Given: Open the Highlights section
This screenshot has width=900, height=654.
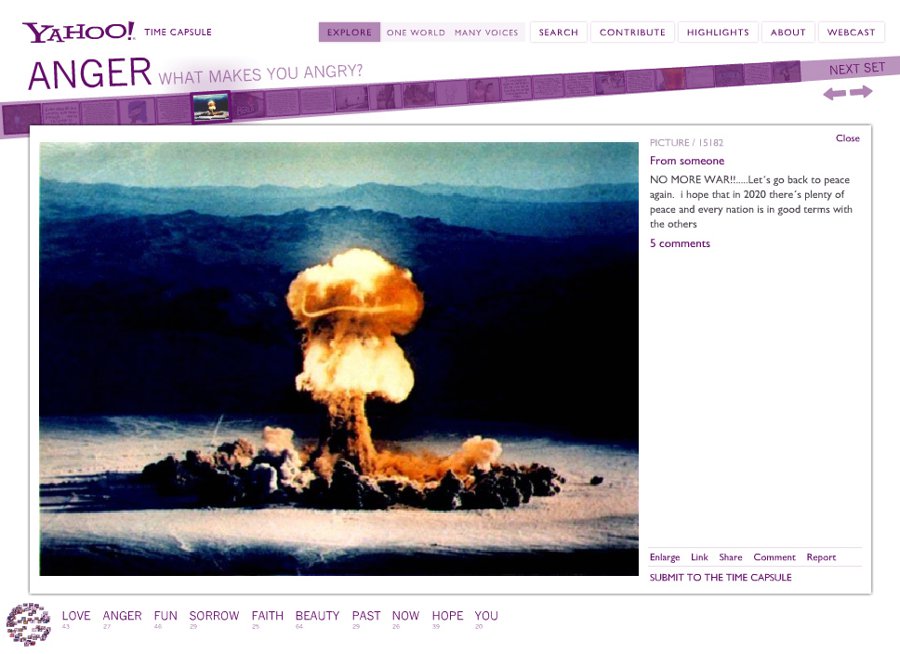Looking at the screenshot, I should [717, 32].
